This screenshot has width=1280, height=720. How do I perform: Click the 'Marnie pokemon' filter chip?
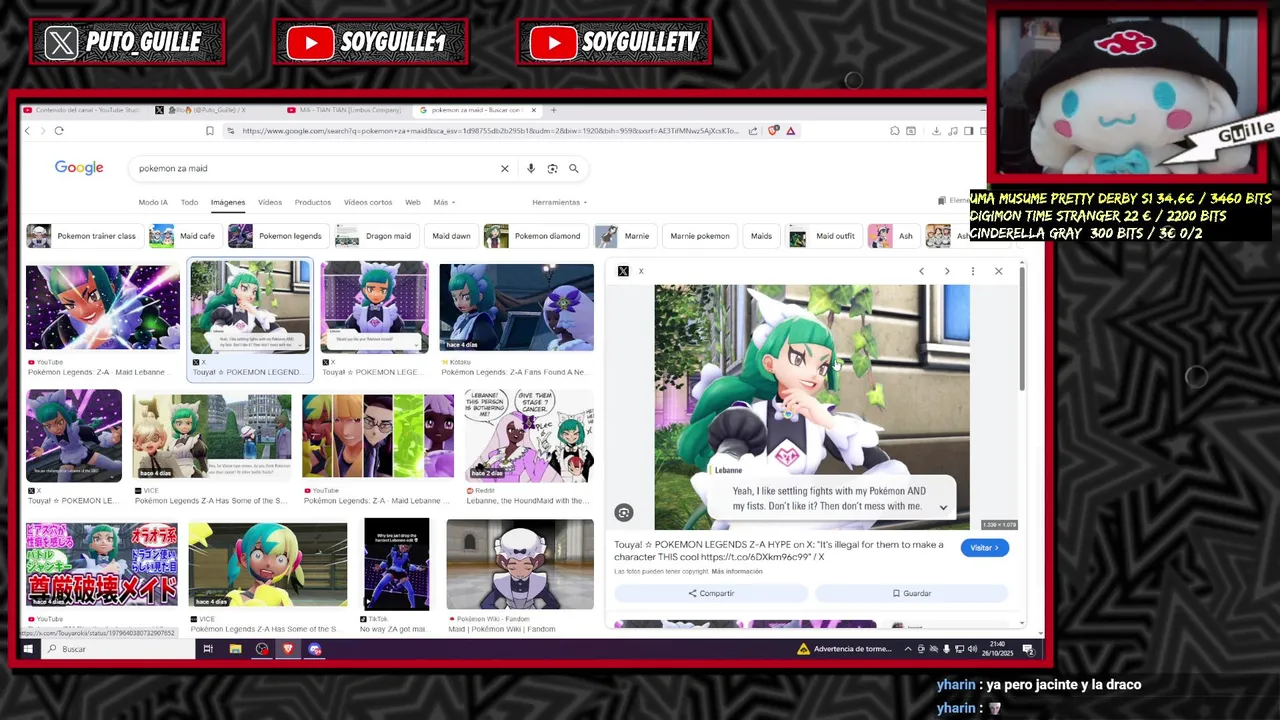click(700, 236)
